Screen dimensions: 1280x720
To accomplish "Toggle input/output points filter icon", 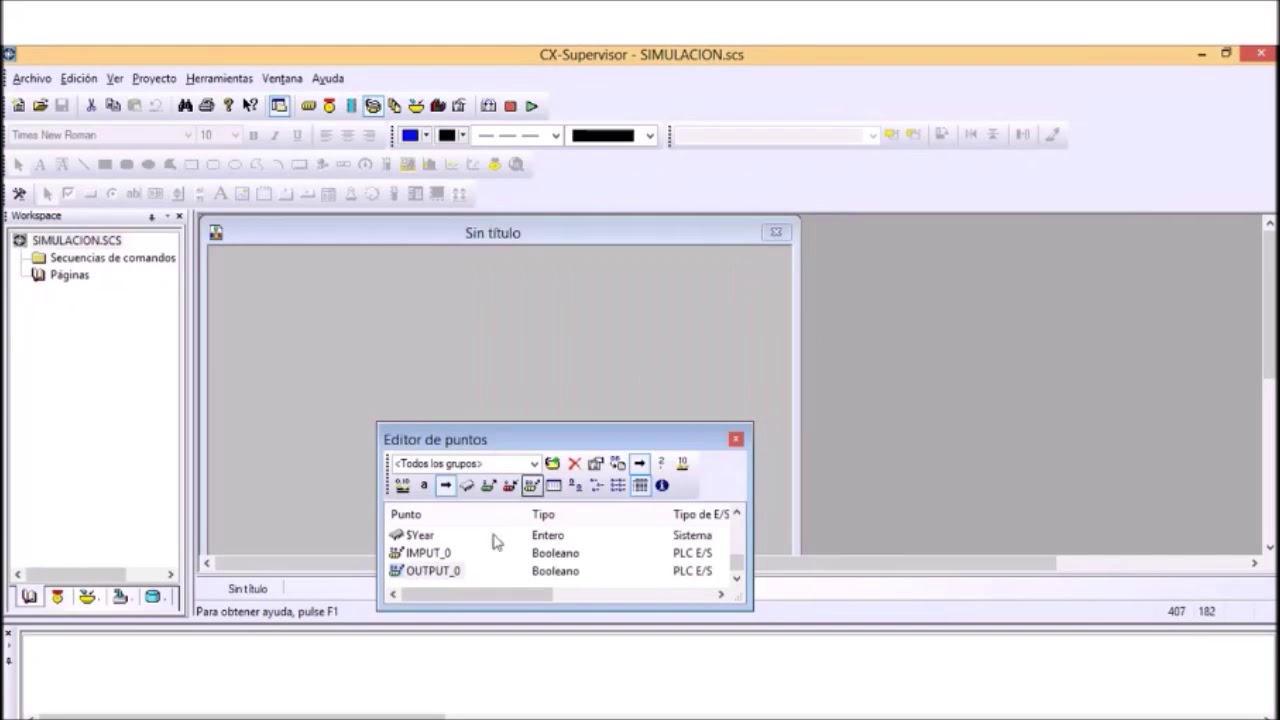I will coord(531,486).
